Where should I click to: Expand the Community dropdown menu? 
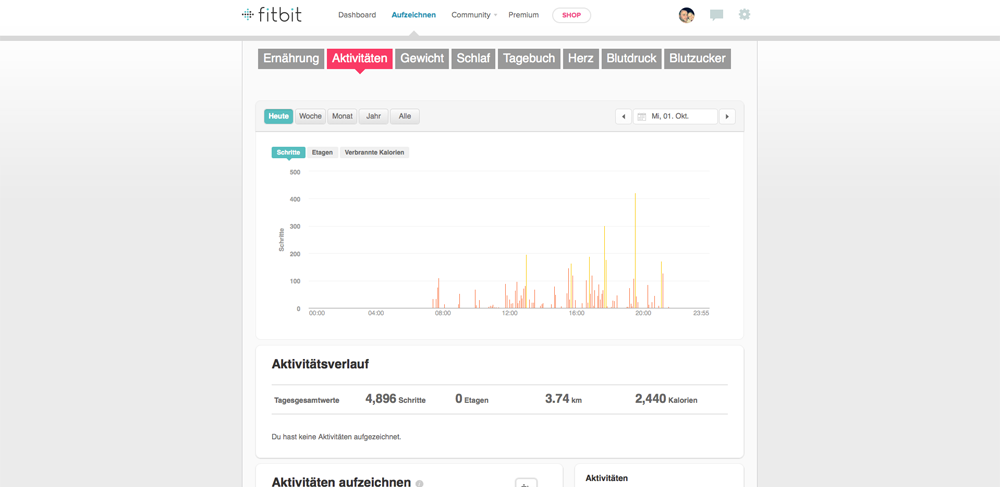click(x=473, y=15)
